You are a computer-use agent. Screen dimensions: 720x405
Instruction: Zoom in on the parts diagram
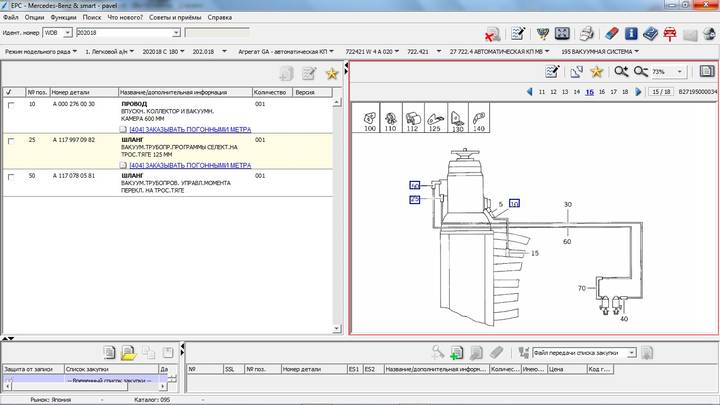click(x=621, y=71)
